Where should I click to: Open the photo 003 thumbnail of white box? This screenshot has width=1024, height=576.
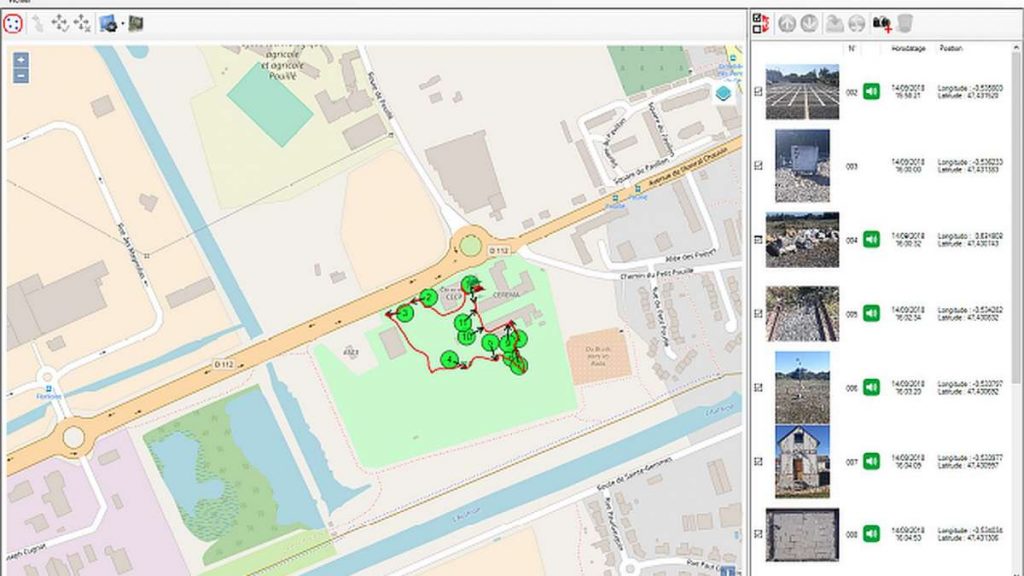pos(802,166)
